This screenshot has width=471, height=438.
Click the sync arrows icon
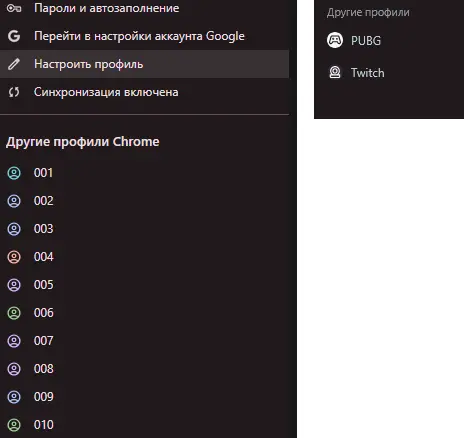click(14, 92)
